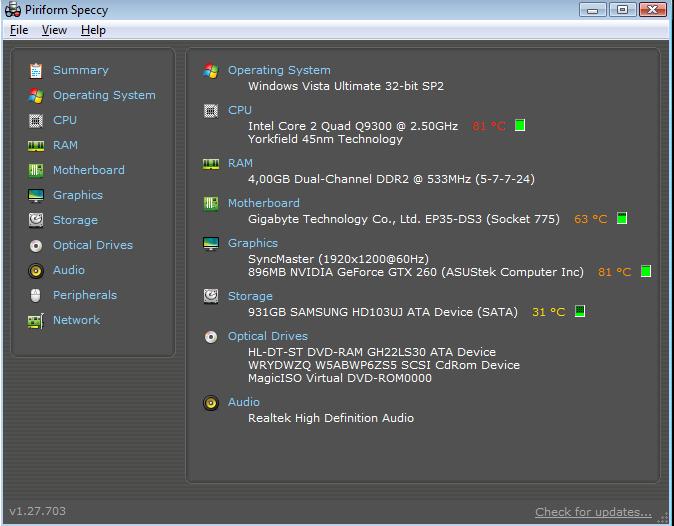This screenshot has width=674, height=526.
Task: Open Network section from sidebar
Action: click(77, 320)
